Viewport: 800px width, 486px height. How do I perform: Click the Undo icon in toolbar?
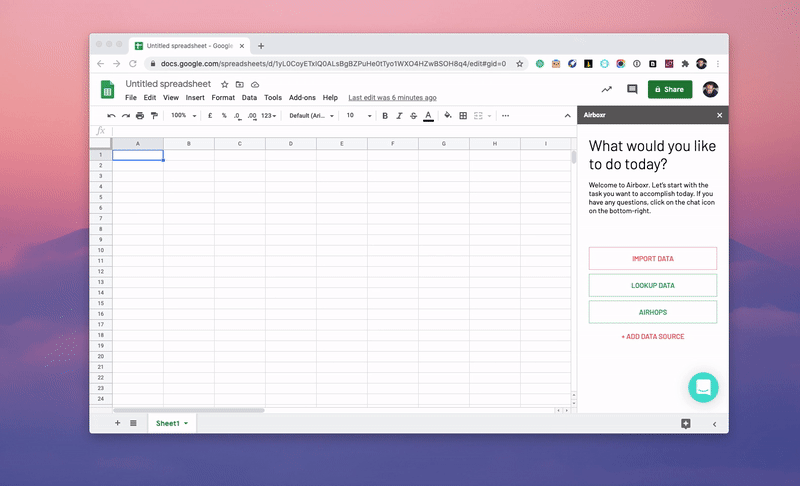pos(111,116)
